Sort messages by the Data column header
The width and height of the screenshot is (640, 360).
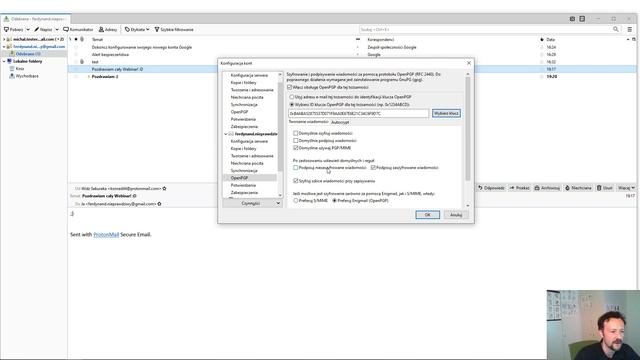coord(551,40)
